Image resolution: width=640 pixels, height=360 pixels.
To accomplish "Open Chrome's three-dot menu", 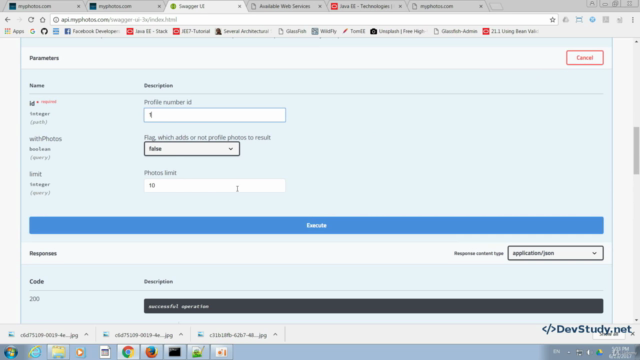I will coord(633,20).
